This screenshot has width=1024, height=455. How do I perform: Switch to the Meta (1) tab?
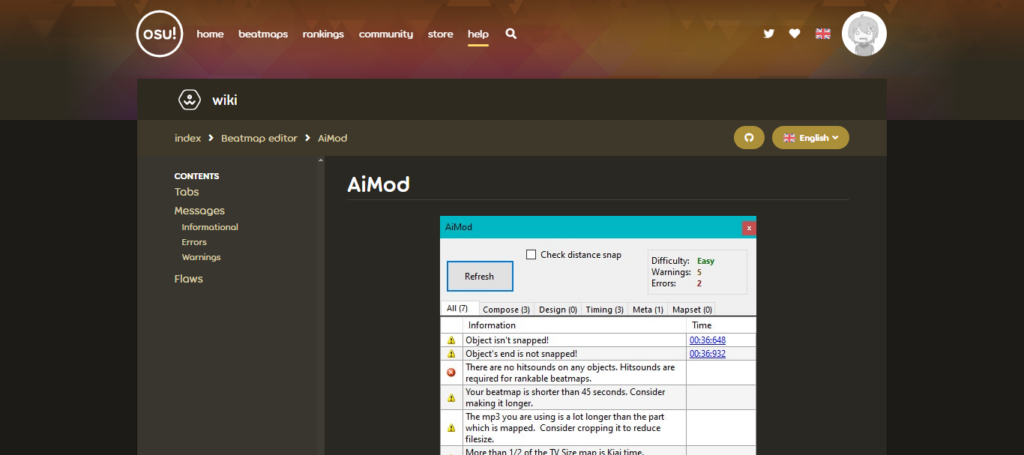click(x=648, y=309)
